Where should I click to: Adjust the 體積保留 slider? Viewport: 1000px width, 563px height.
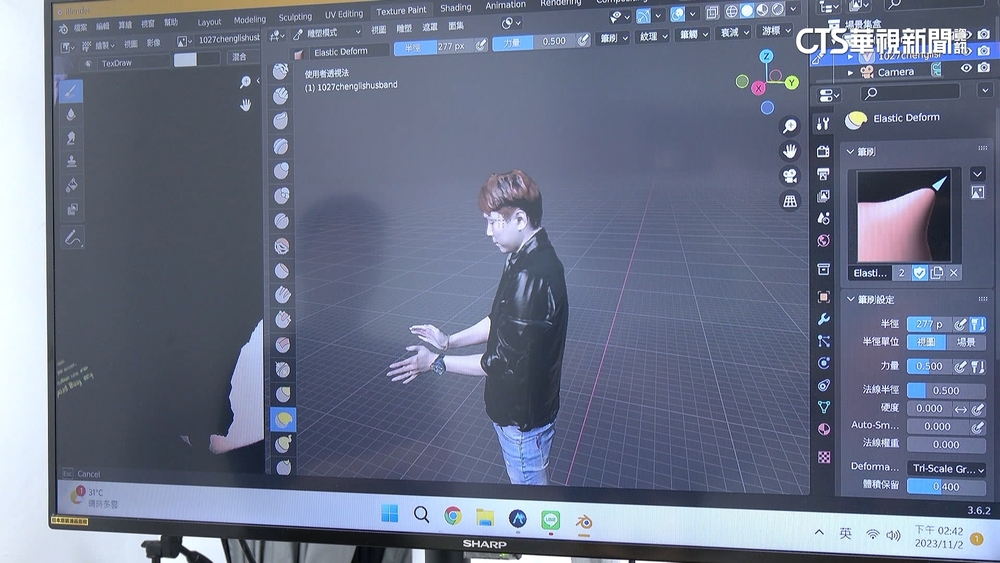pos(946,486)
